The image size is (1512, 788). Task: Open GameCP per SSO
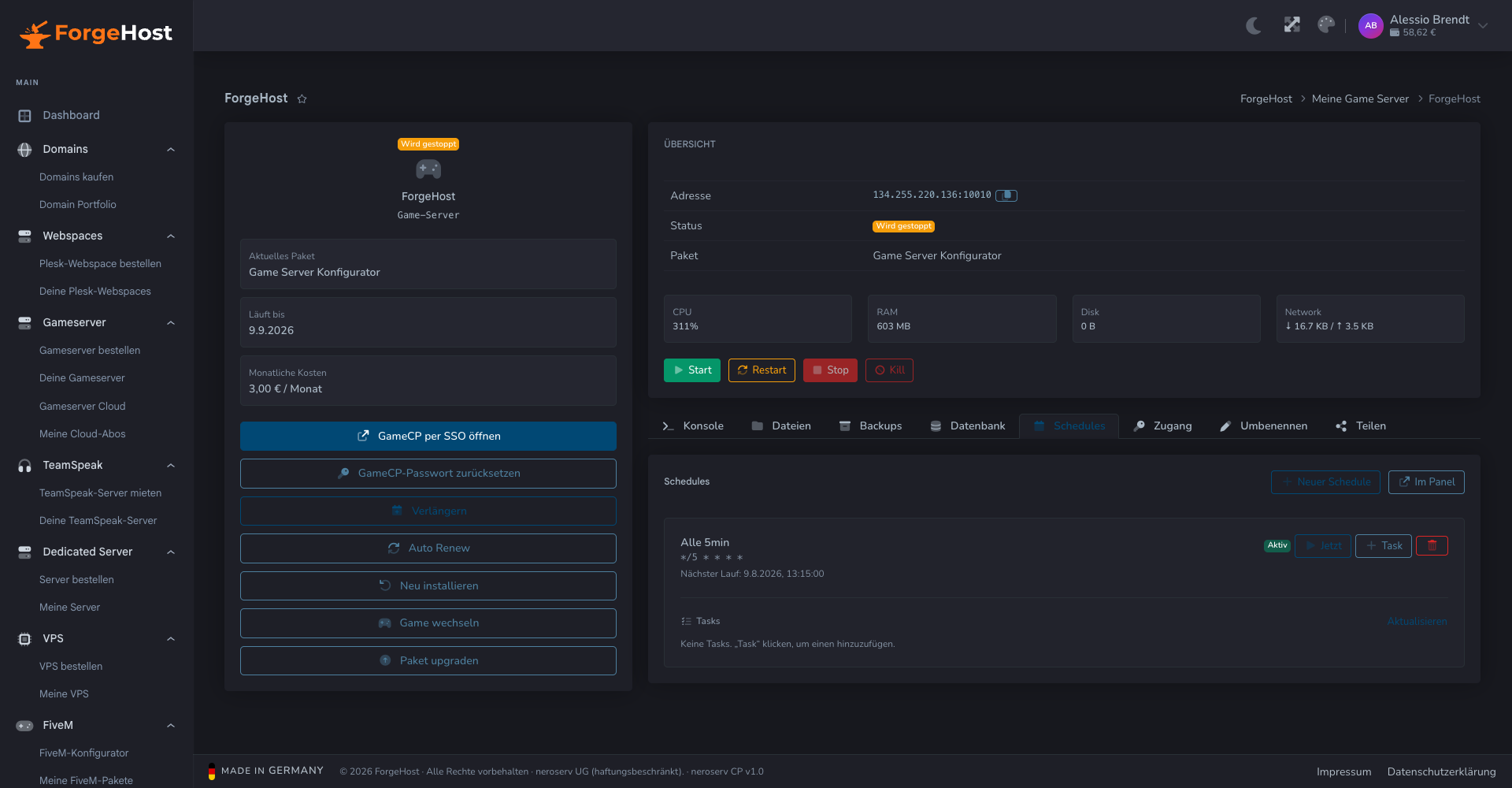(x=428, y=437)
